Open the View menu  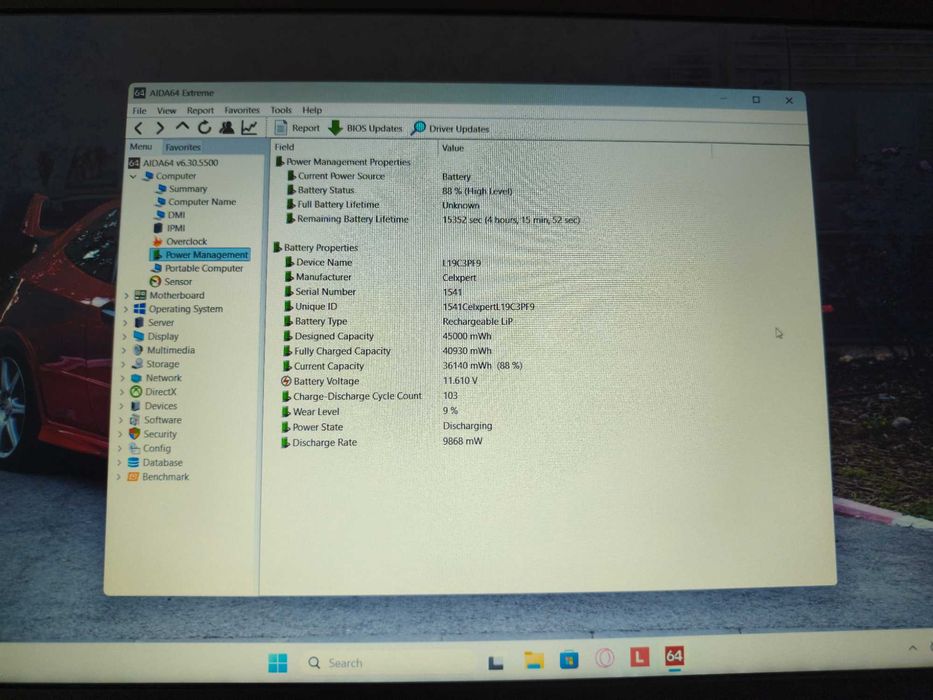pos(167,111)
